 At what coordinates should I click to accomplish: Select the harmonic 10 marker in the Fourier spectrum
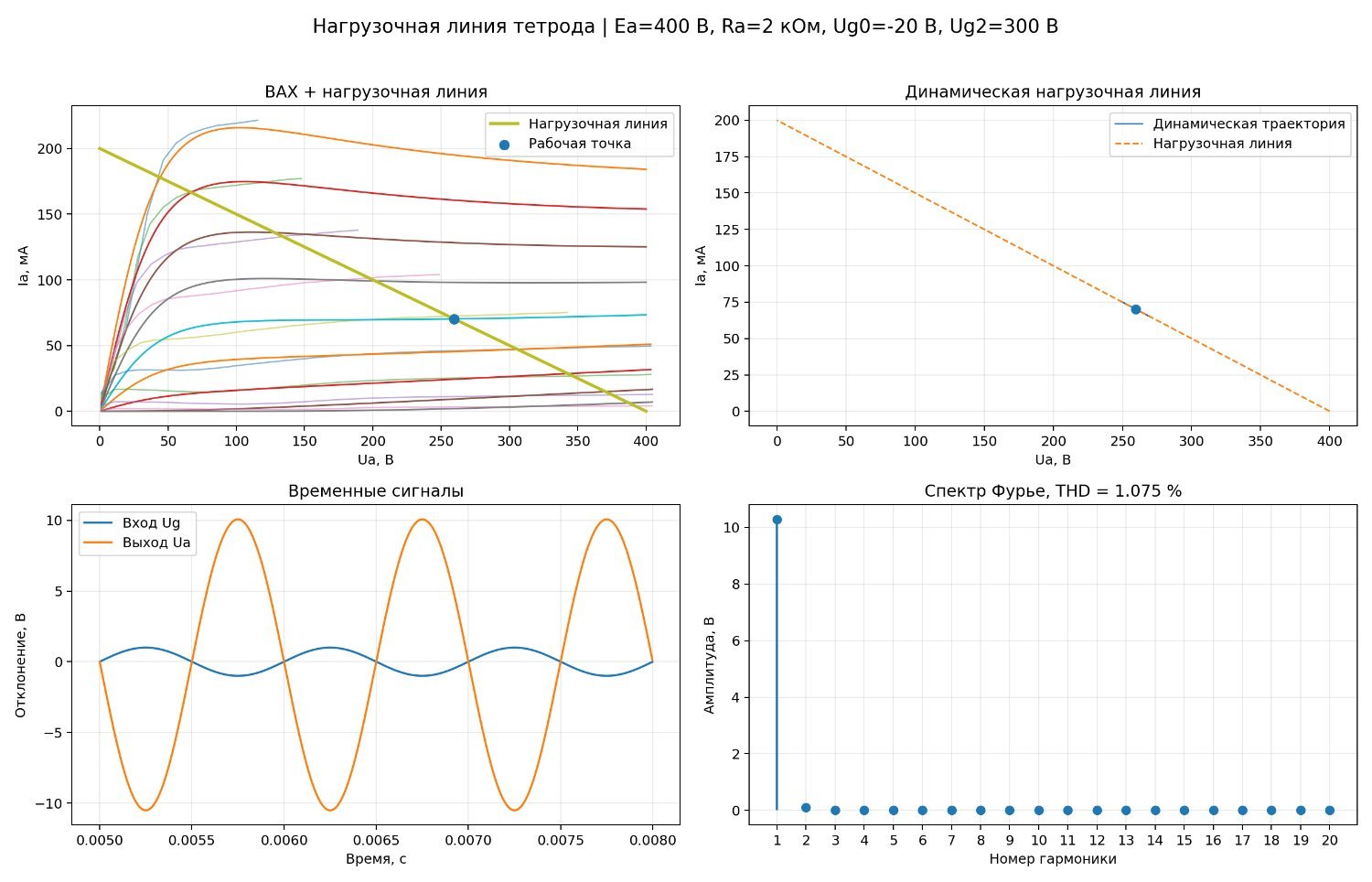(x=1038, y=811)
